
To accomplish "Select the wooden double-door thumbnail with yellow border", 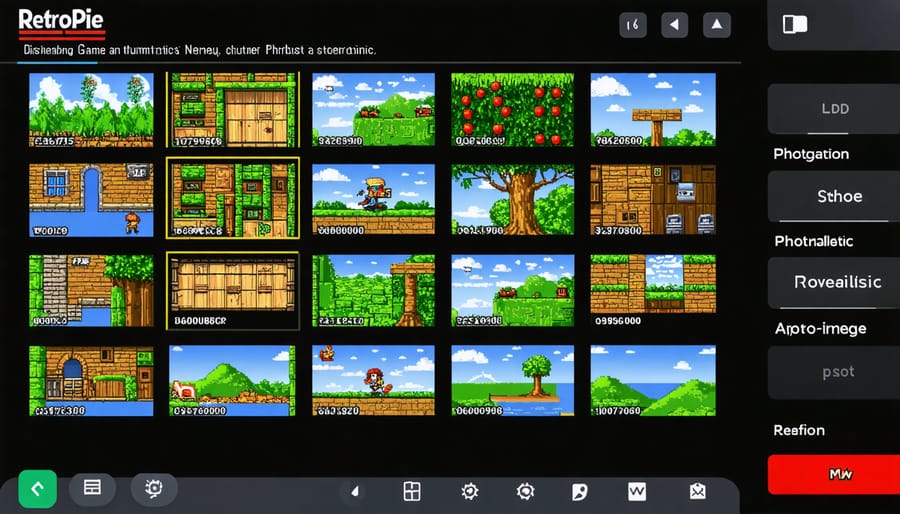I will click(x=232, y=110).
